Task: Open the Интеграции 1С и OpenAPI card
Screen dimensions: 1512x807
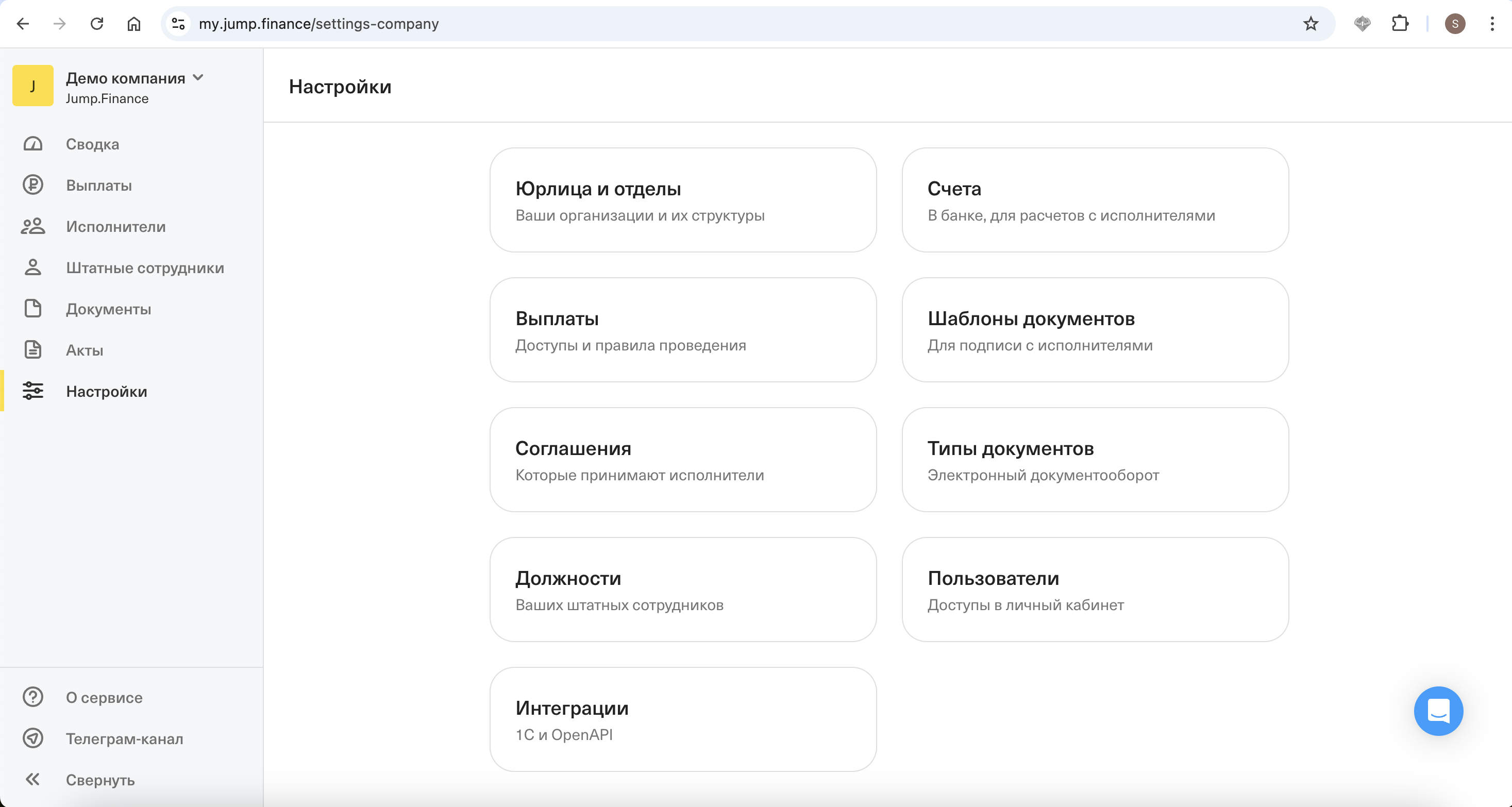Action: [x=683, y=719]
